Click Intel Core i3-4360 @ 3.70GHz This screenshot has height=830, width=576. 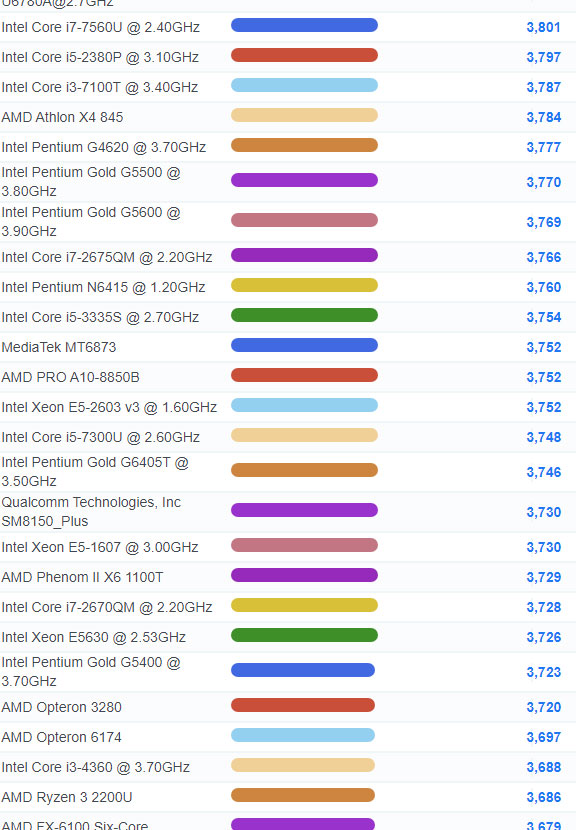tap(96, 767)
